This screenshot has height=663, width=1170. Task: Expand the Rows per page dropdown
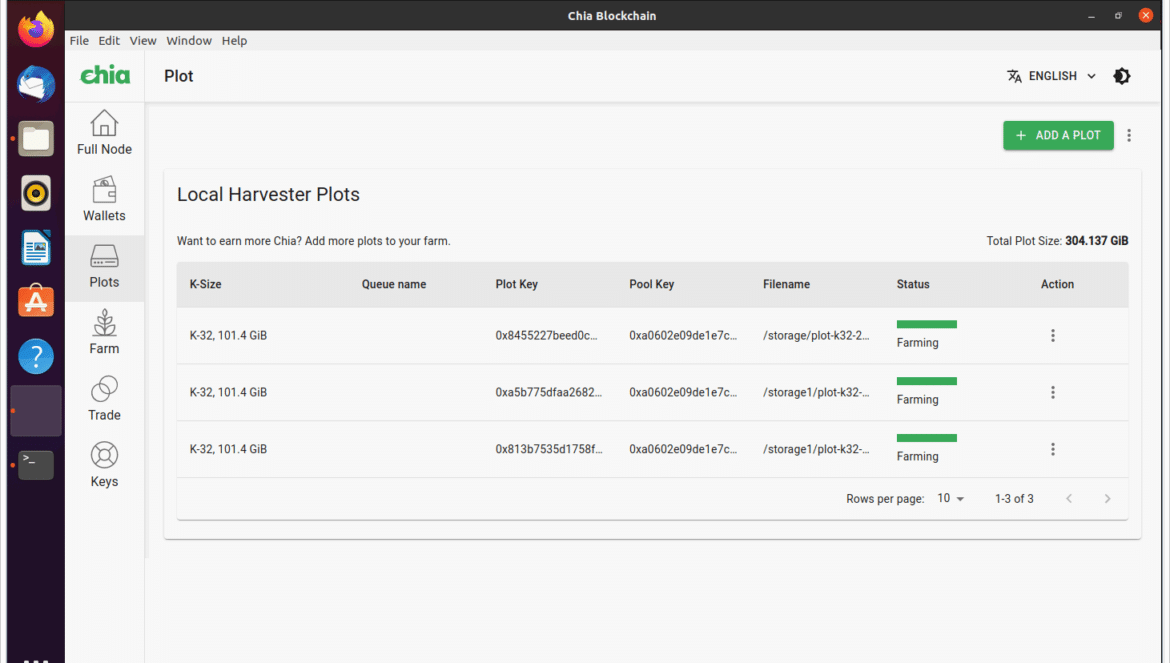(x=951, y=498)
